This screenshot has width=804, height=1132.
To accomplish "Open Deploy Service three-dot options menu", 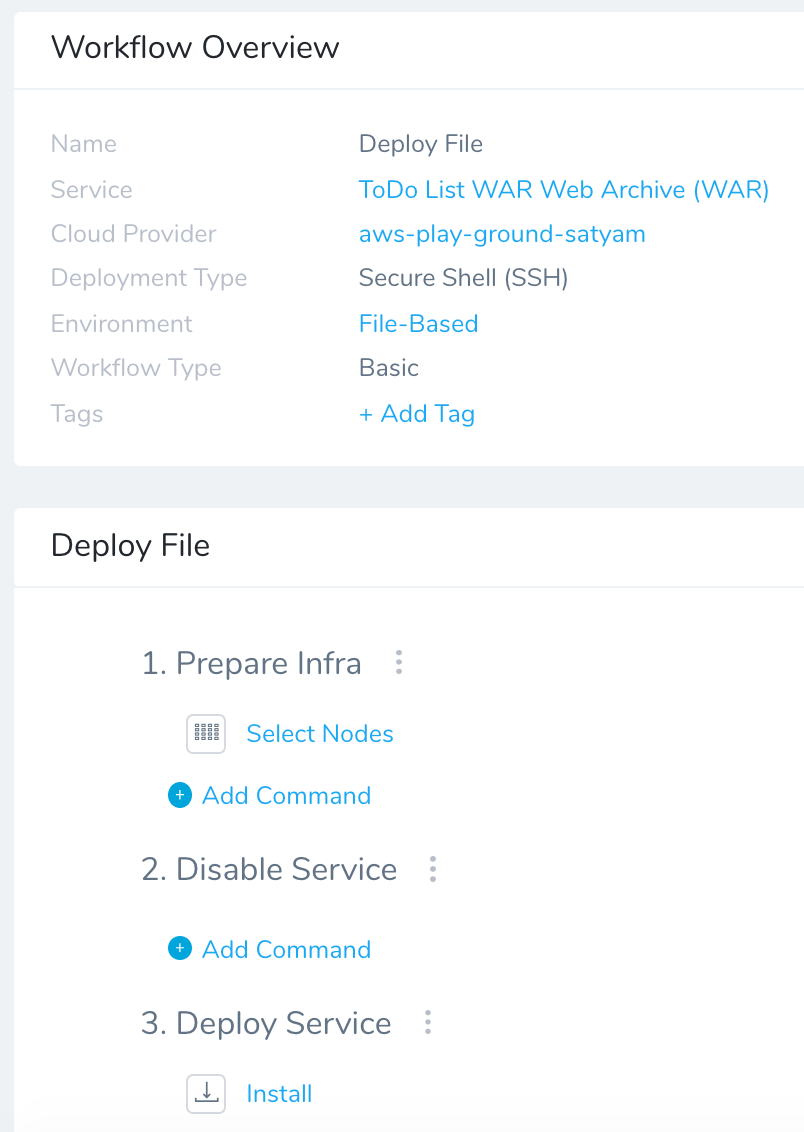I will pyautogui.click(x=428, y=1022).
